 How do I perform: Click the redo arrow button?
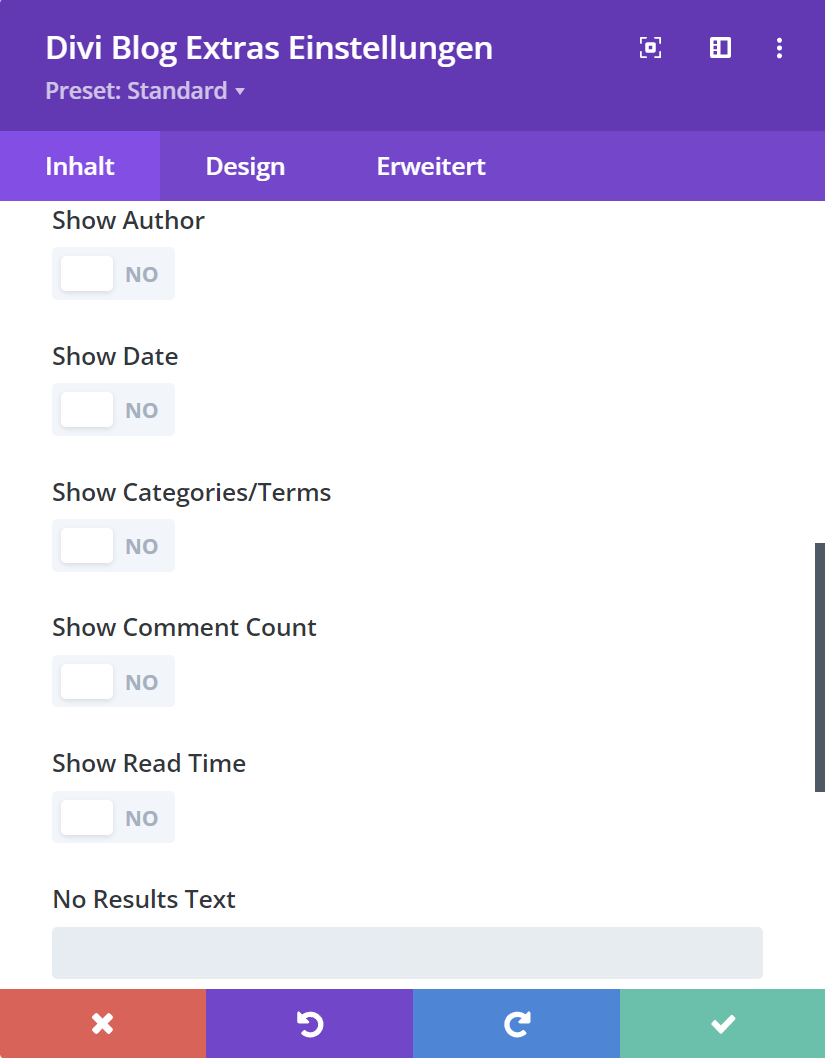pyautogui.click(x=516, y=1023)
